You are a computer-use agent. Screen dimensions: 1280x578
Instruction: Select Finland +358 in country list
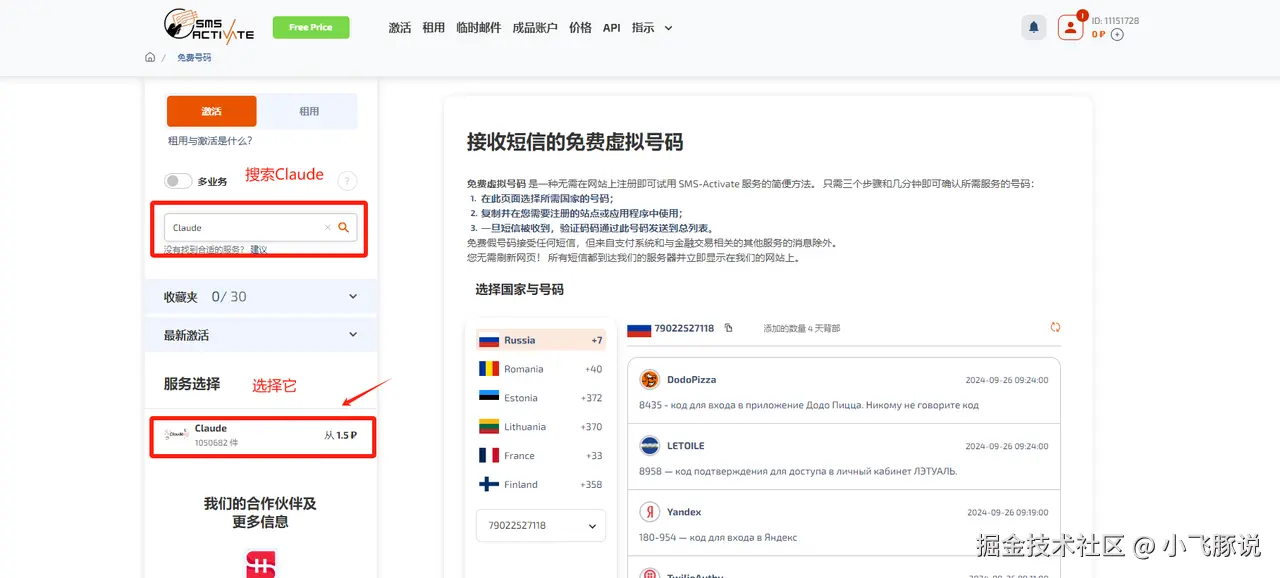[541, 485]
